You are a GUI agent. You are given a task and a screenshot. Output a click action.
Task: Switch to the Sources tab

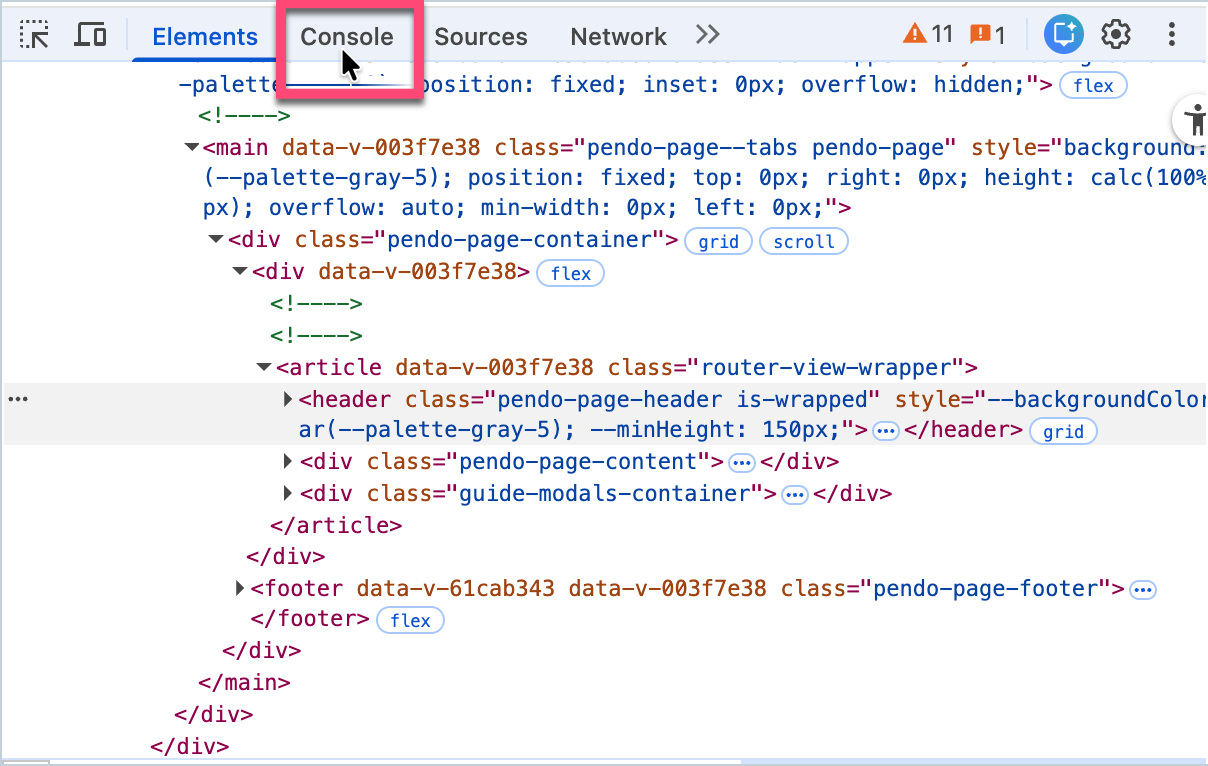481,37
